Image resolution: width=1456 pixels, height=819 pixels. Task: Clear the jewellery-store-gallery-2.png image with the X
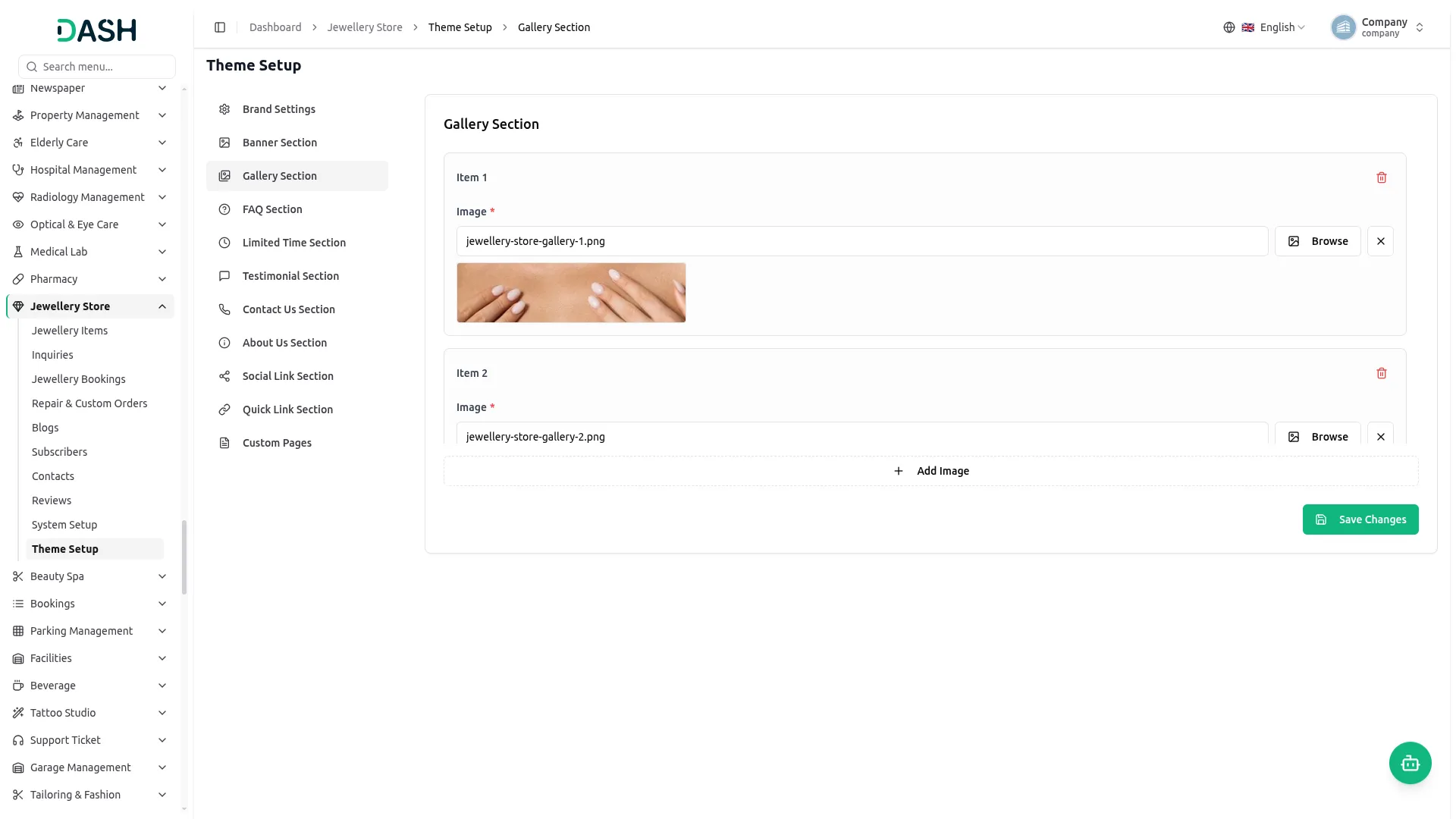[x=1380, y=436]
